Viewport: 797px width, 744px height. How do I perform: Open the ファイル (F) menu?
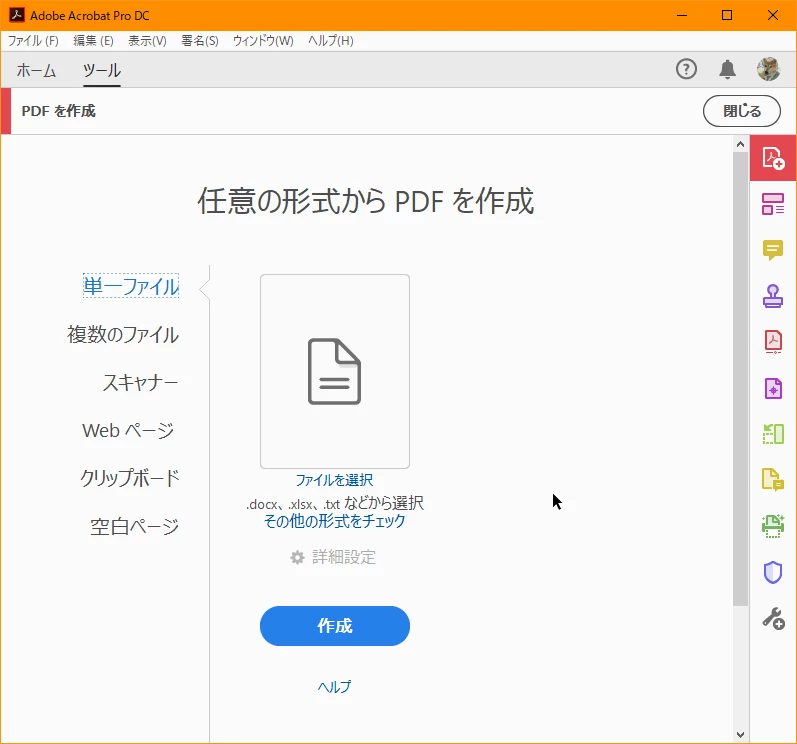(x=33, y=41)
